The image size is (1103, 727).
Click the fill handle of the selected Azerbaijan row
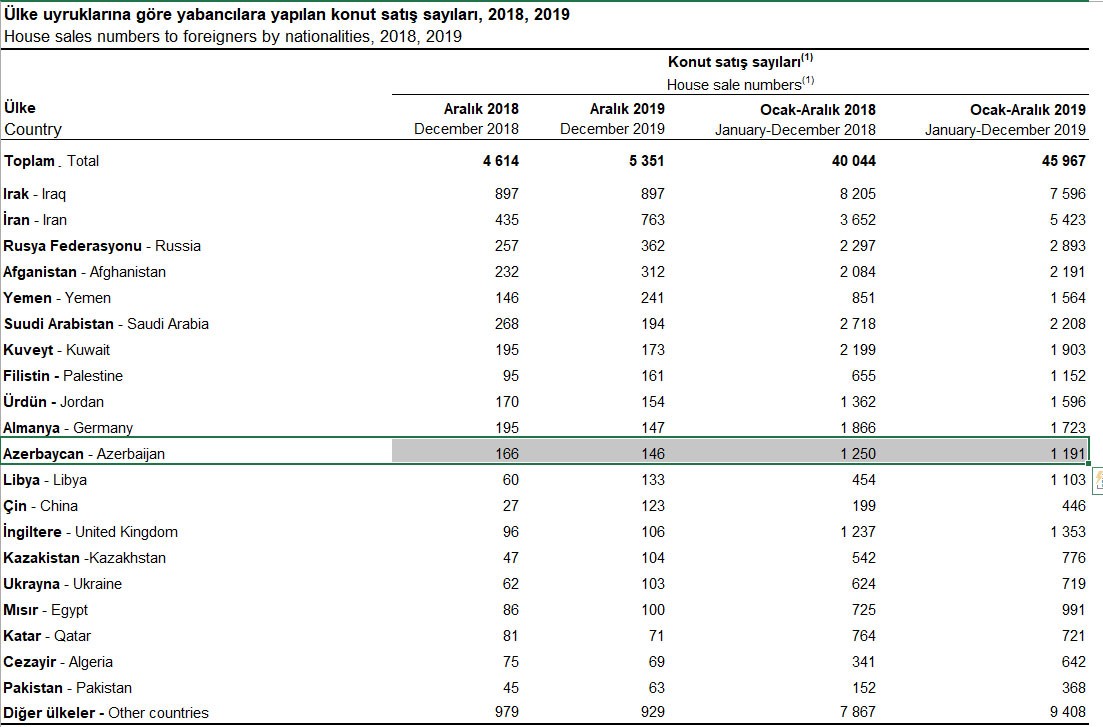point(1089,466)
